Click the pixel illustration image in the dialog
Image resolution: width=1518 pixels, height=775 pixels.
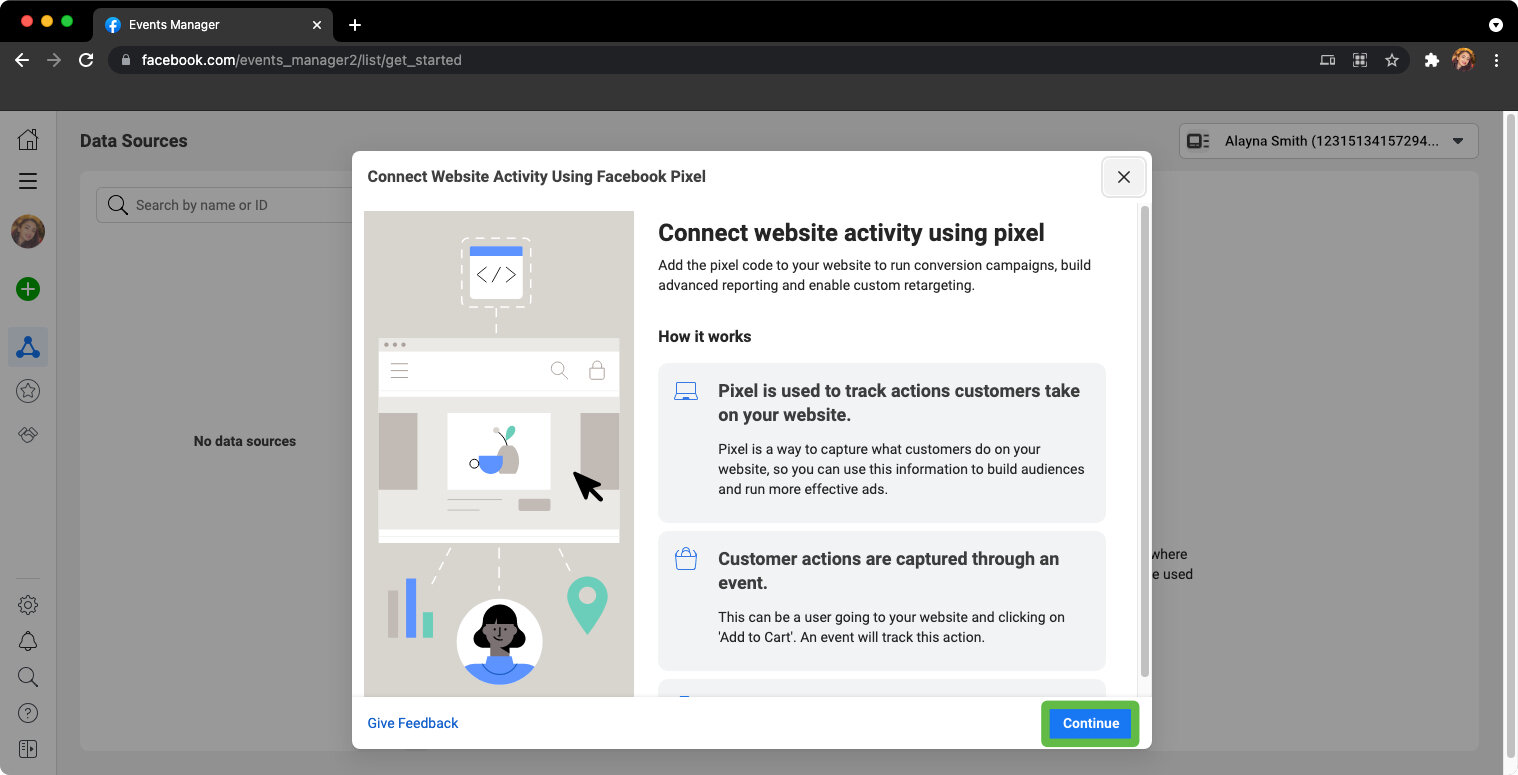coord(499,453)
